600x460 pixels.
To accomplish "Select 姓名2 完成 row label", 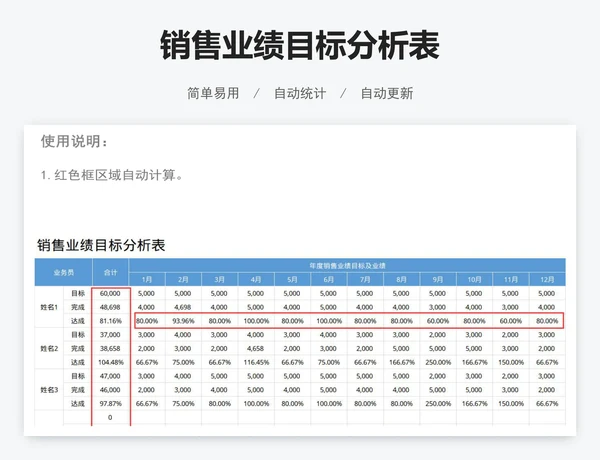I will [78, 348].
